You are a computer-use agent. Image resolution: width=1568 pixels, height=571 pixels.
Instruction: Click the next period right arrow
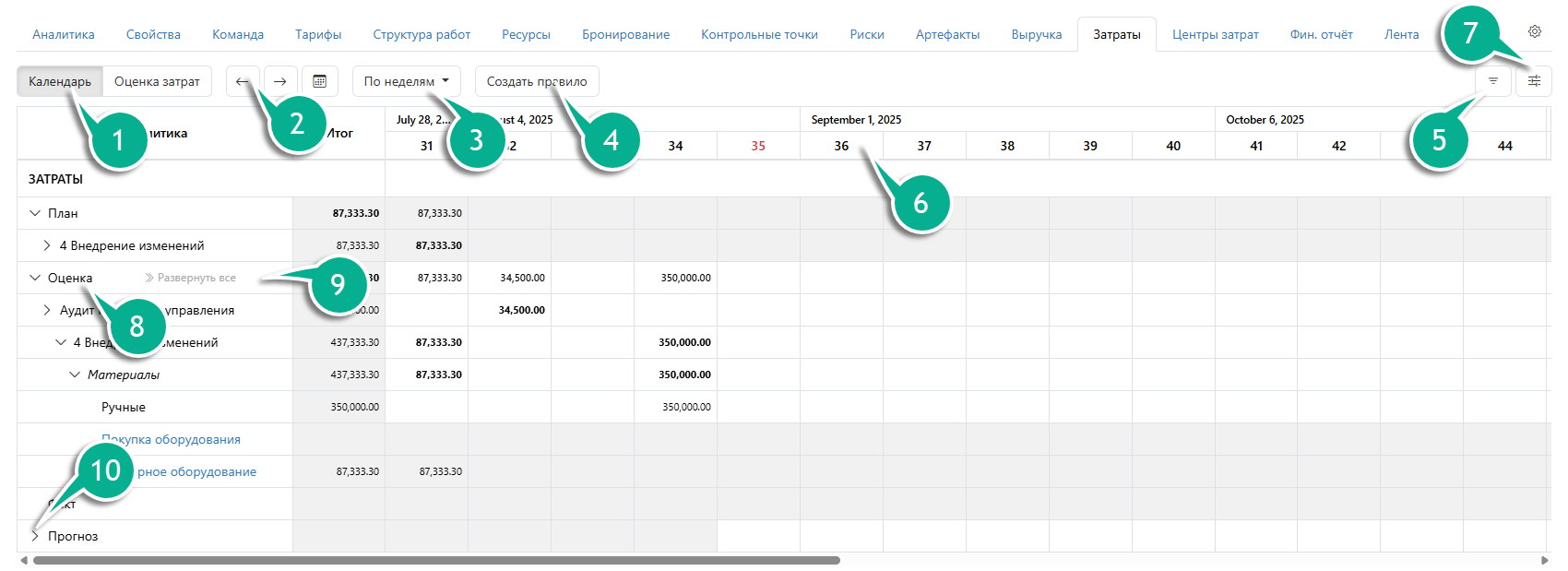(x=280, y=81)
